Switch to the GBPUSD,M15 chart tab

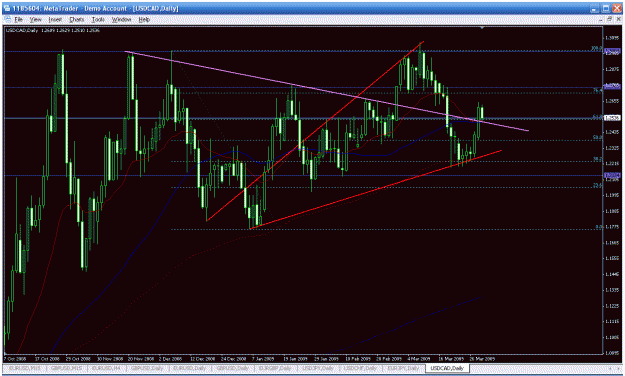(66, 368)
